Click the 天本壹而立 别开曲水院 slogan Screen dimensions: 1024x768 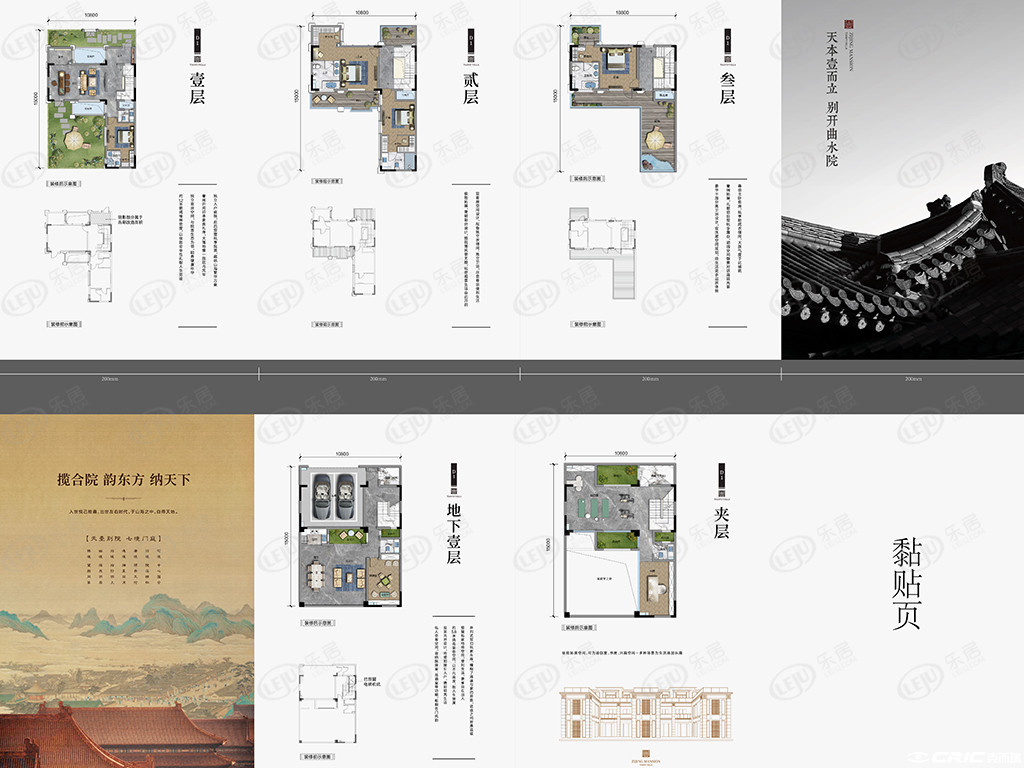832,99
